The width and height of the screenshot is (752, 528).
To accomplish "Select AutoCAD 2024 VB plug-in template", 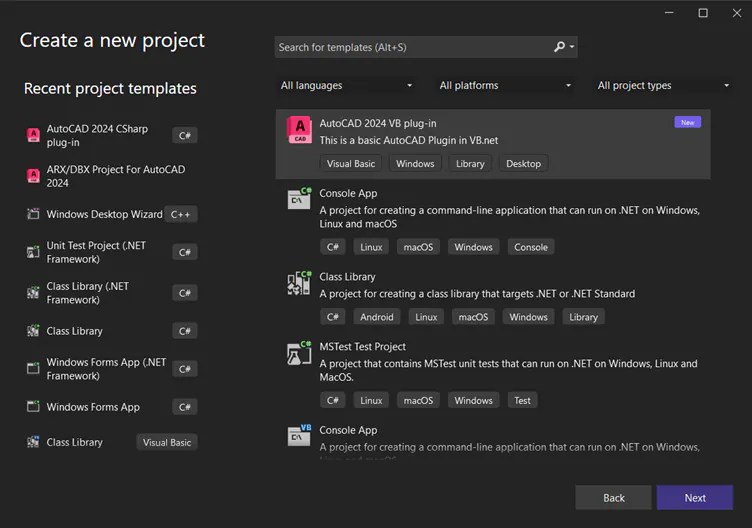I will coord(493,144).
